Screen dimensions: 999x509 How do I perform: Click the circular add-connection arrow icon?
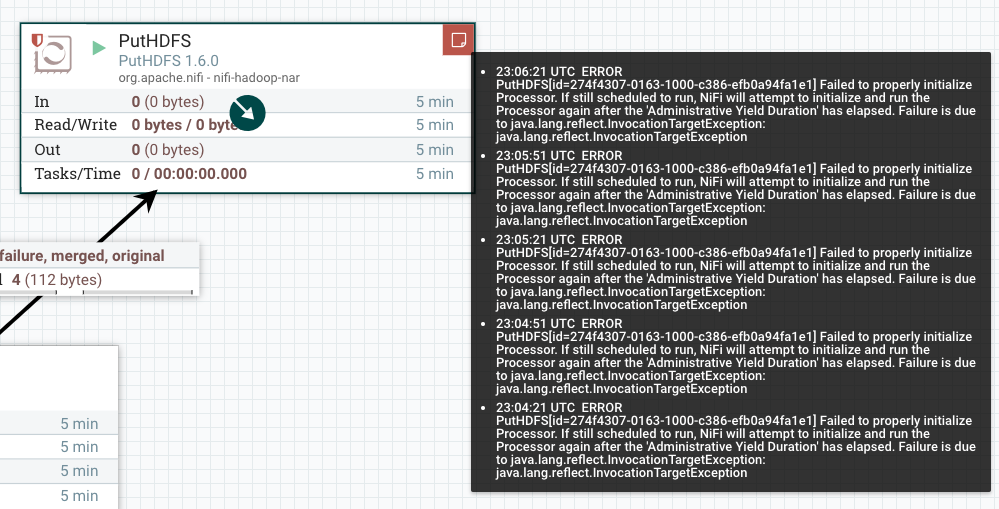click(247, 113)
